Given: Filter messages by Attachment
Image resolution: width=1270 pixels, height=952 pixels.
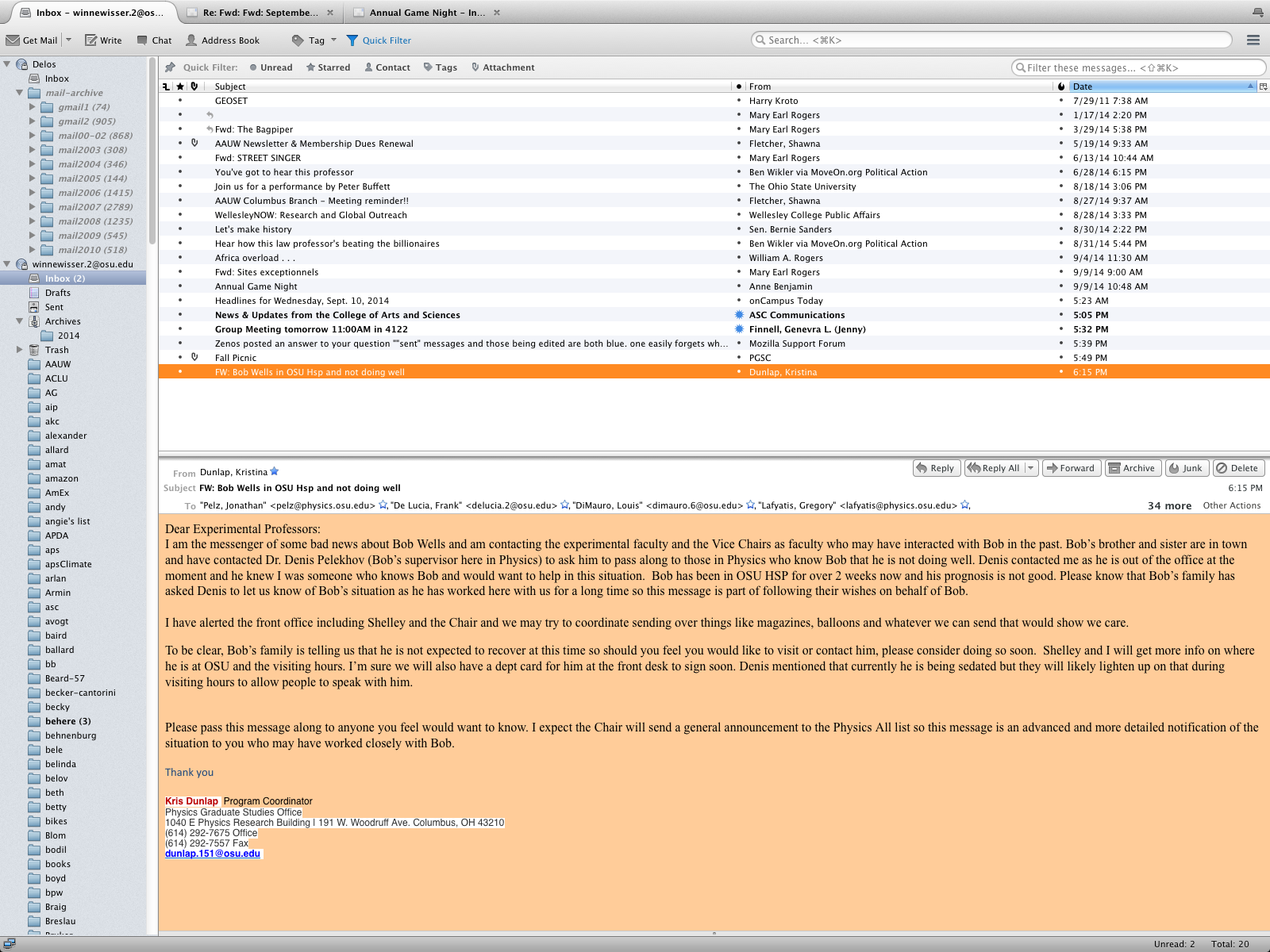Looking at the screenshot, I should 502,67.
